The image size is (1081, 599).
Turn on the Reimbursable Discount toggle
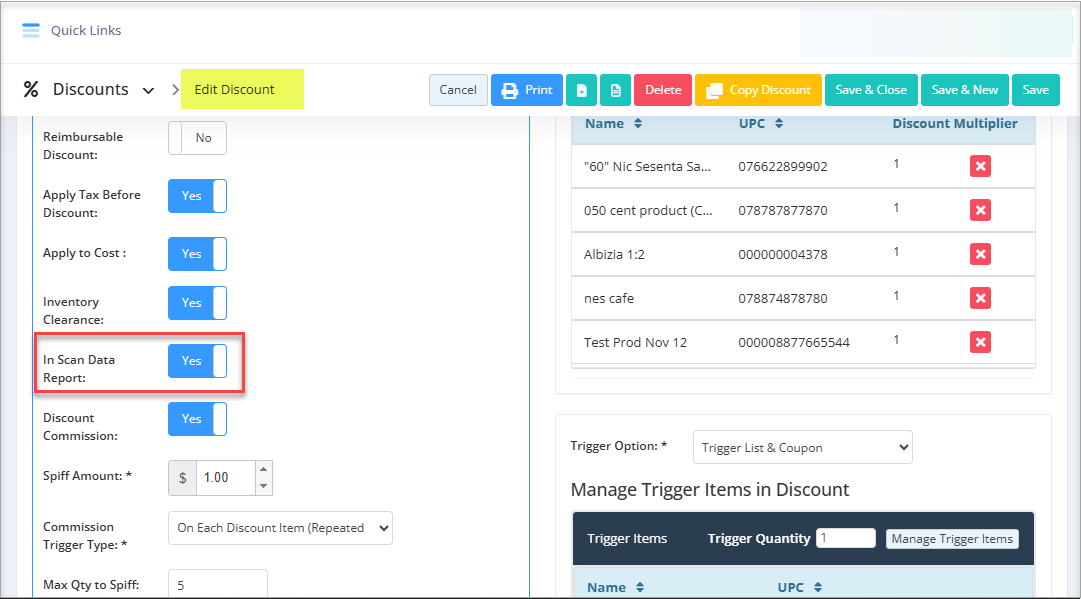tap(197, 138)
